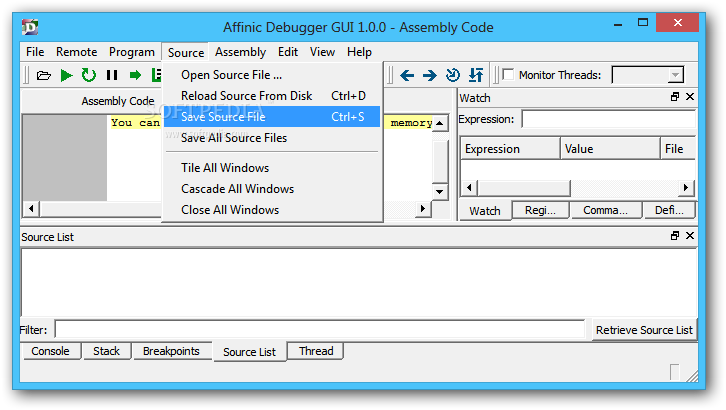Click assembly view scroll right arrow
The image size is (726, 410).
[x=422, y=208]
